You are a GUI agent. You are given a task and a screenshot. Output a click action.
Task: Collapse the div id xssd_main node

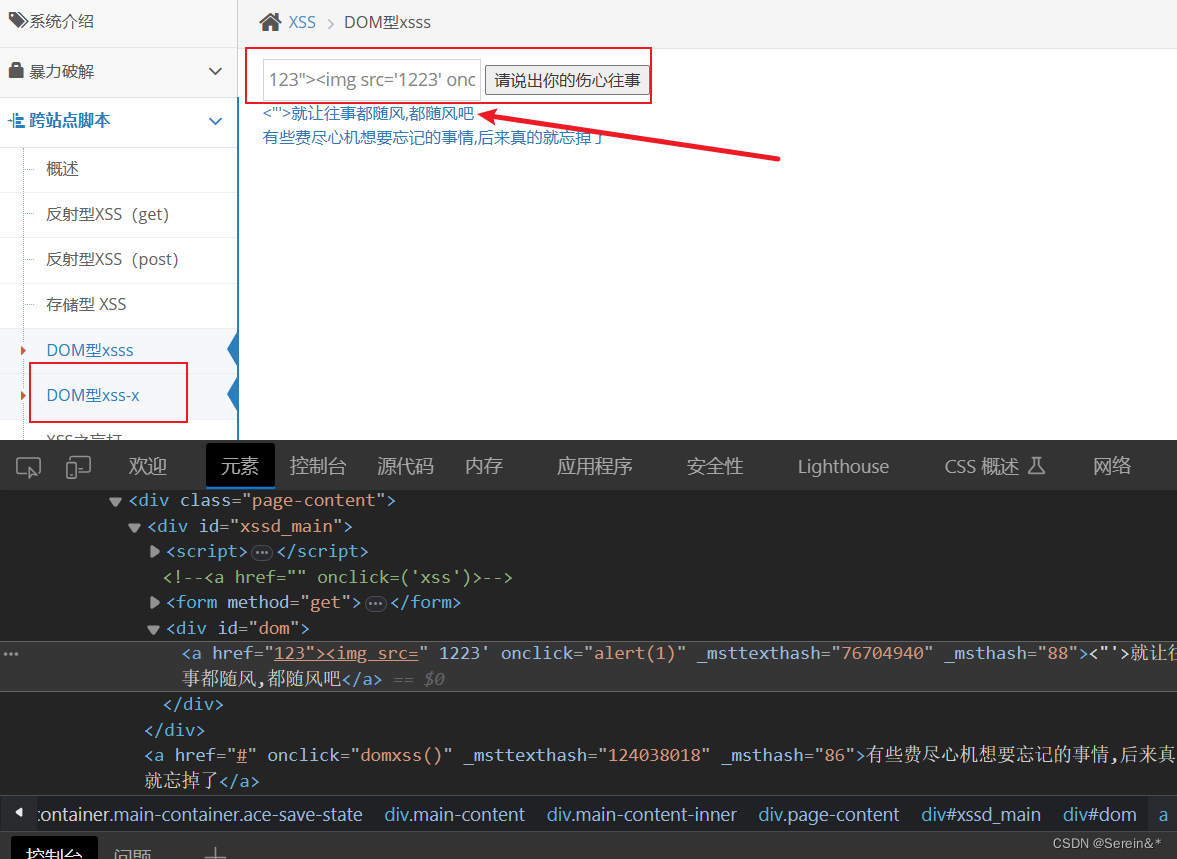tap(134, 527)
